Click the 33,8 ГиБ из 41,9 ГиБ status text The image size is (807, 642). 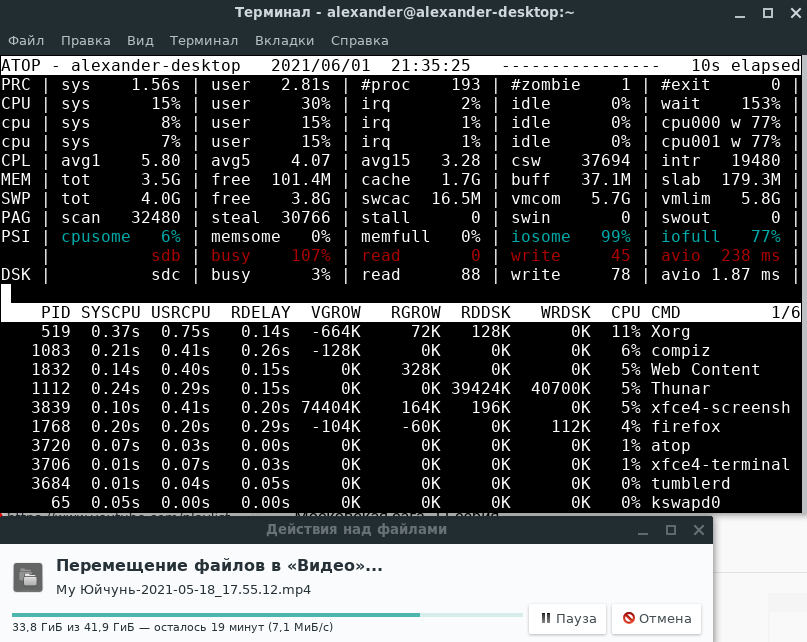click(172, 627)
